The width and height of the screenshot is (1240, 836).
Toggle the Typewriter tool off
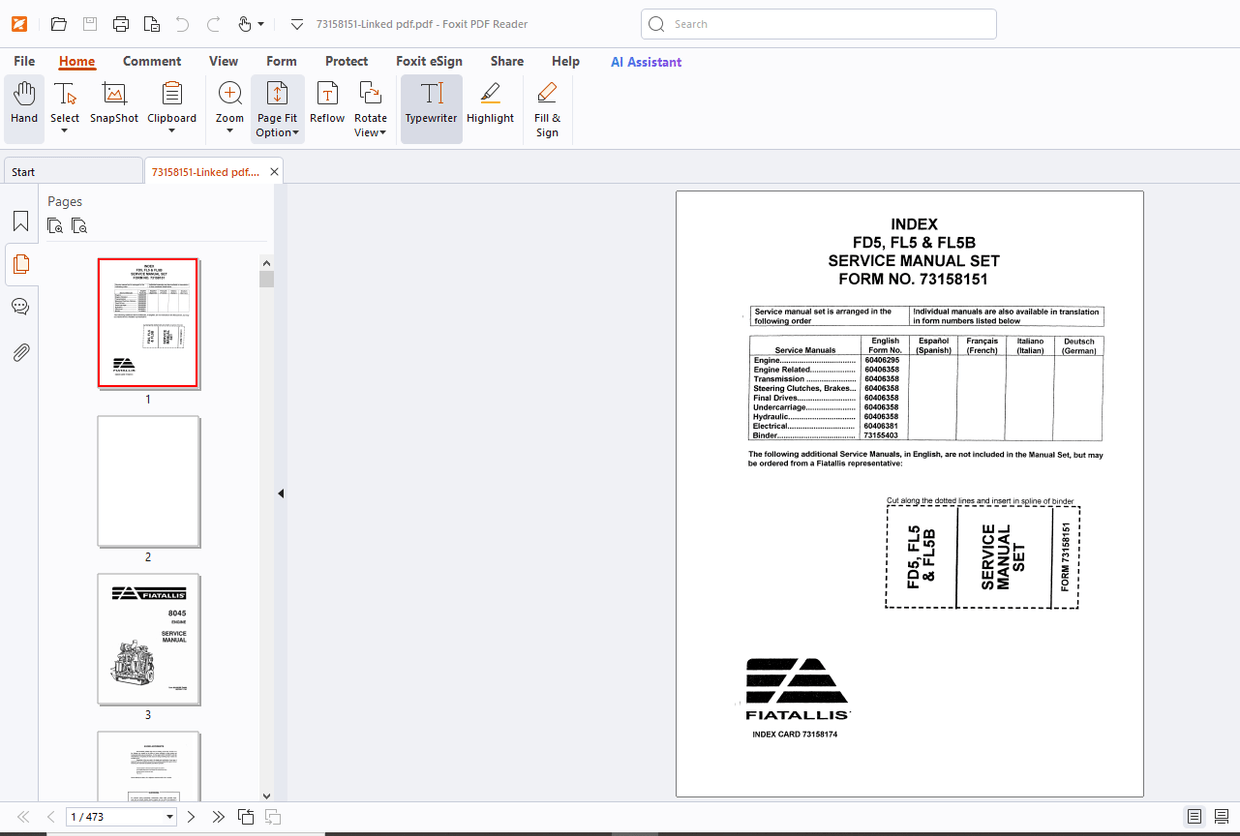point(431,107)
